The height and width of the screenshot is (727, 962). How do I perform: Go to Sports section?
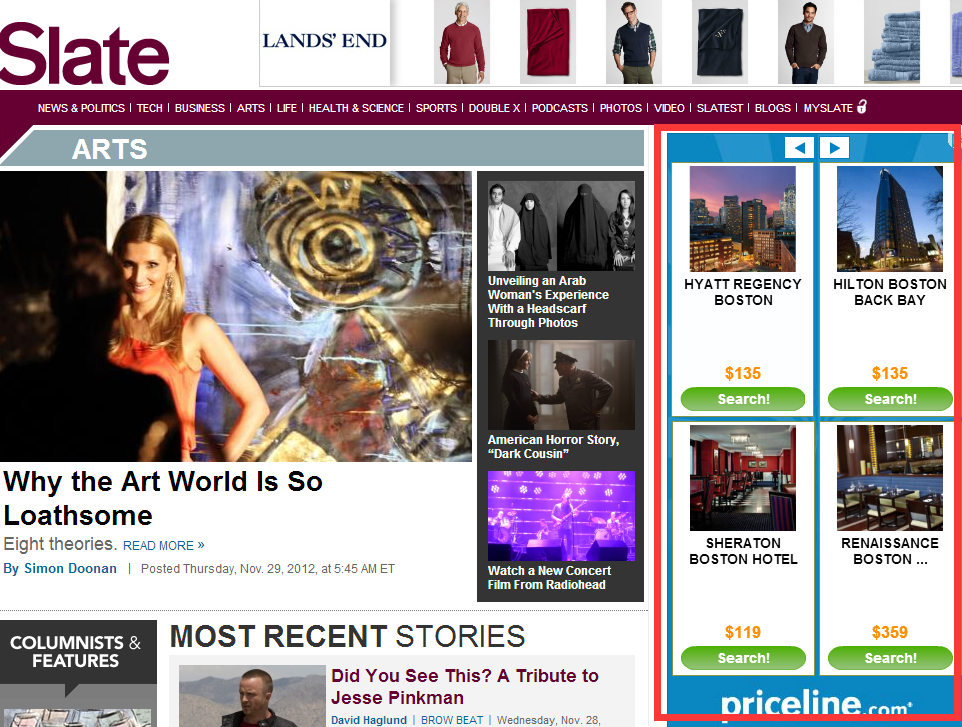pos(436,108)
